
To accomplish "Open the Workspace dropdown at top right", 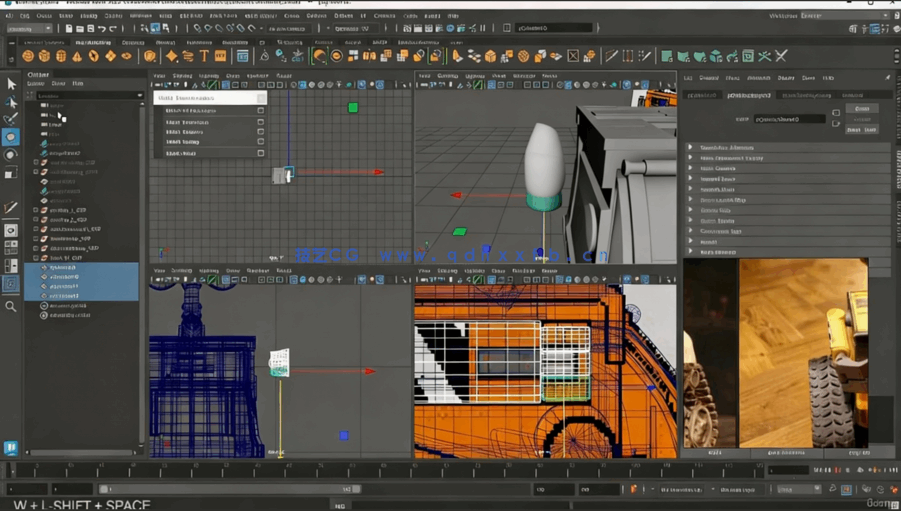I will point(843,16).
